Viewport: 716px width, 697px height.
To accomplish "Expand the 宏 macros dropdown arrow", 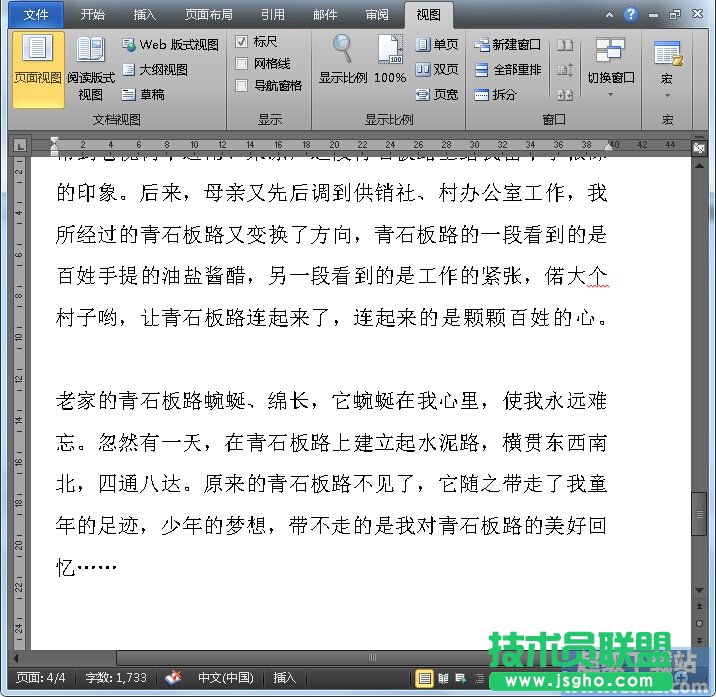I will click(x=667, y=96).
